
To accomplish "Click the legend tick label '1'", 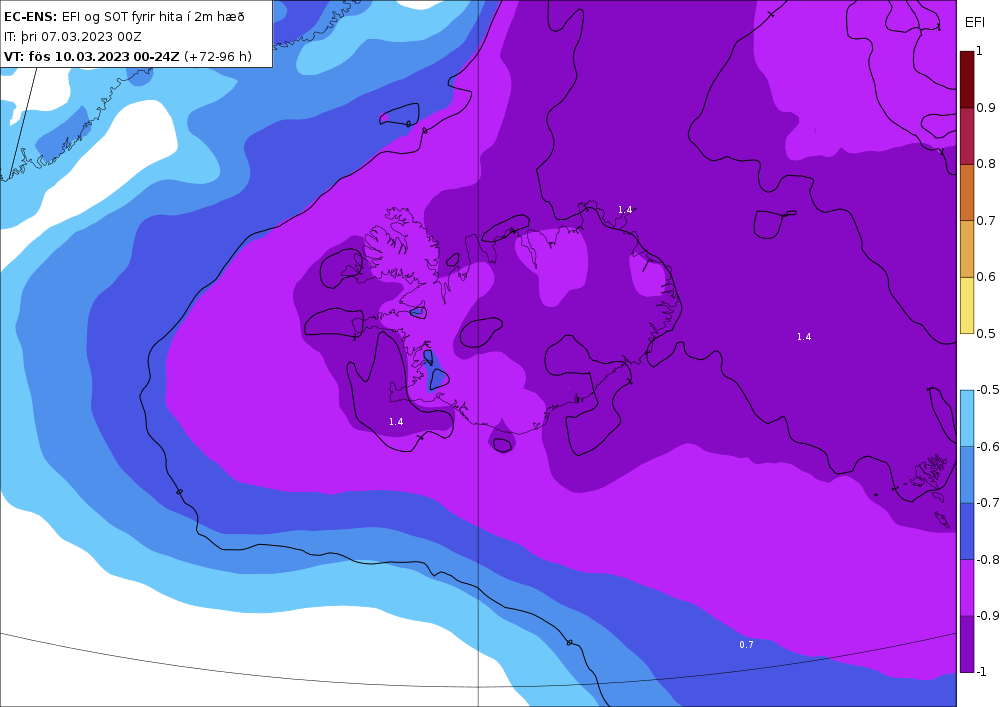I will point(980,51).
